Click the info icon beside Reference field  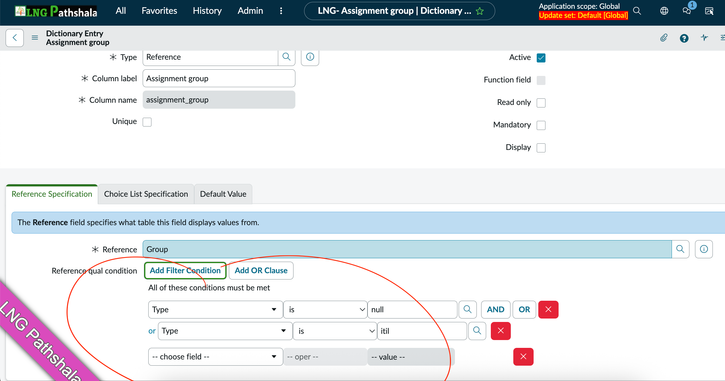click(704, 249)
